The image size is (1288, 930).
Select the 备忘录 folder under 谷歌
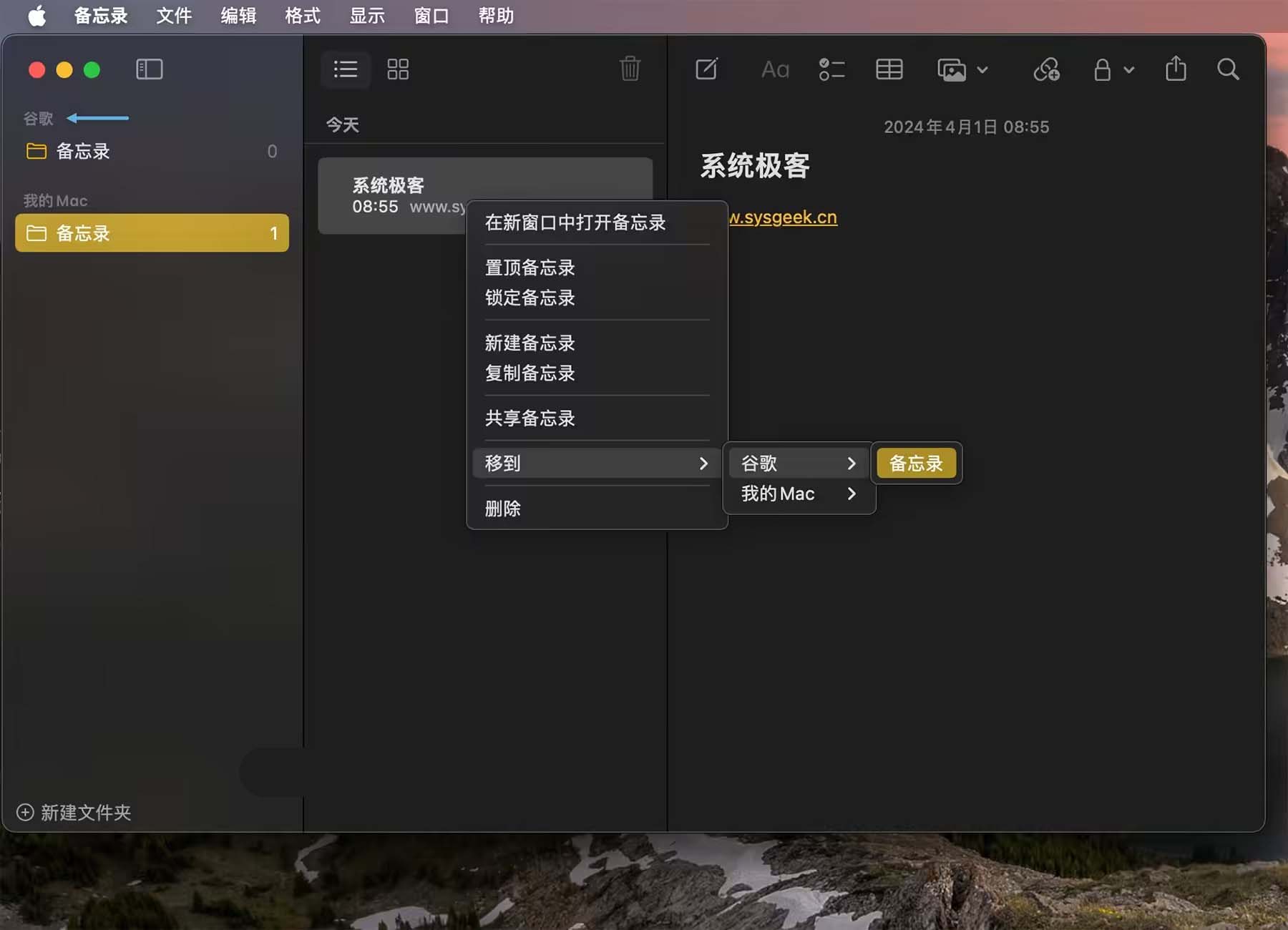click(83, 152)
